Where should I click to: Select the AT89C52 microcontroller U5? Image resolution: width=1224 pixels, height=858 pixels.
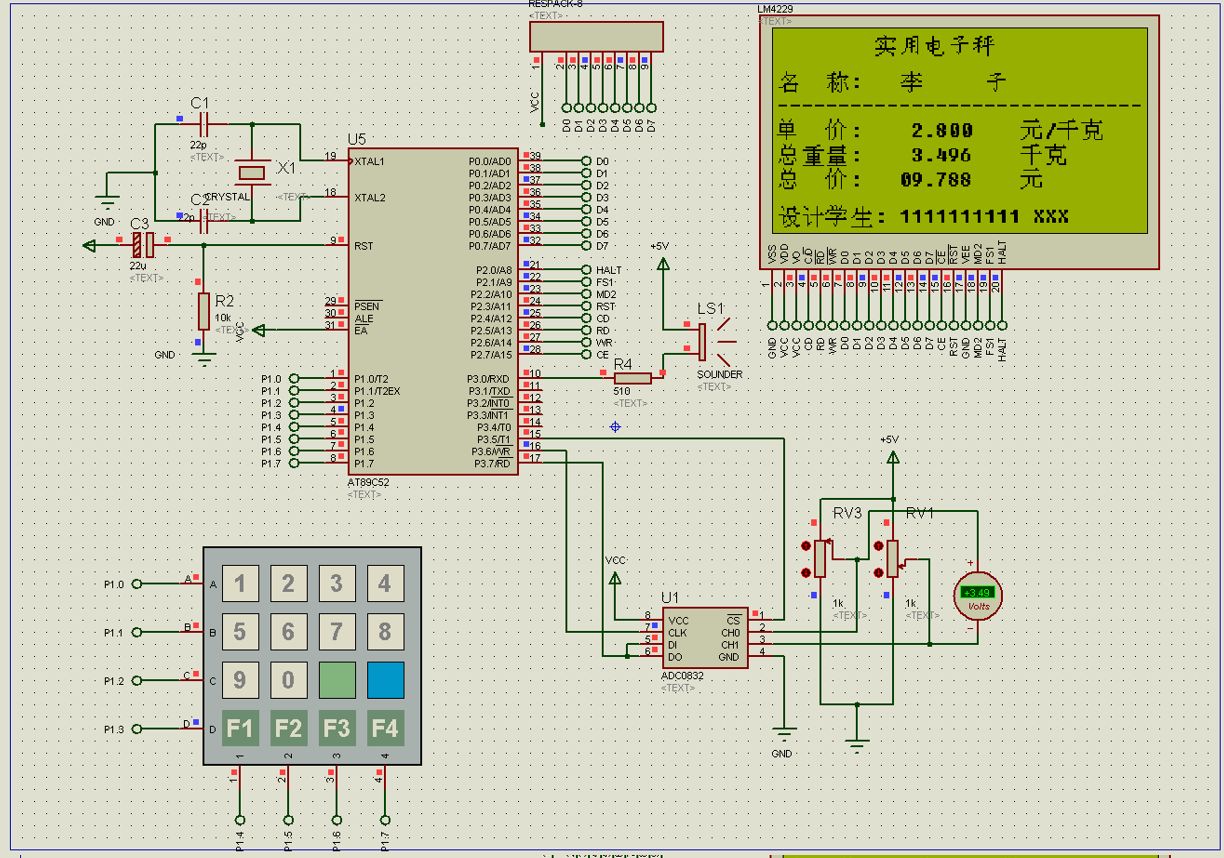[x=433, y=312]
